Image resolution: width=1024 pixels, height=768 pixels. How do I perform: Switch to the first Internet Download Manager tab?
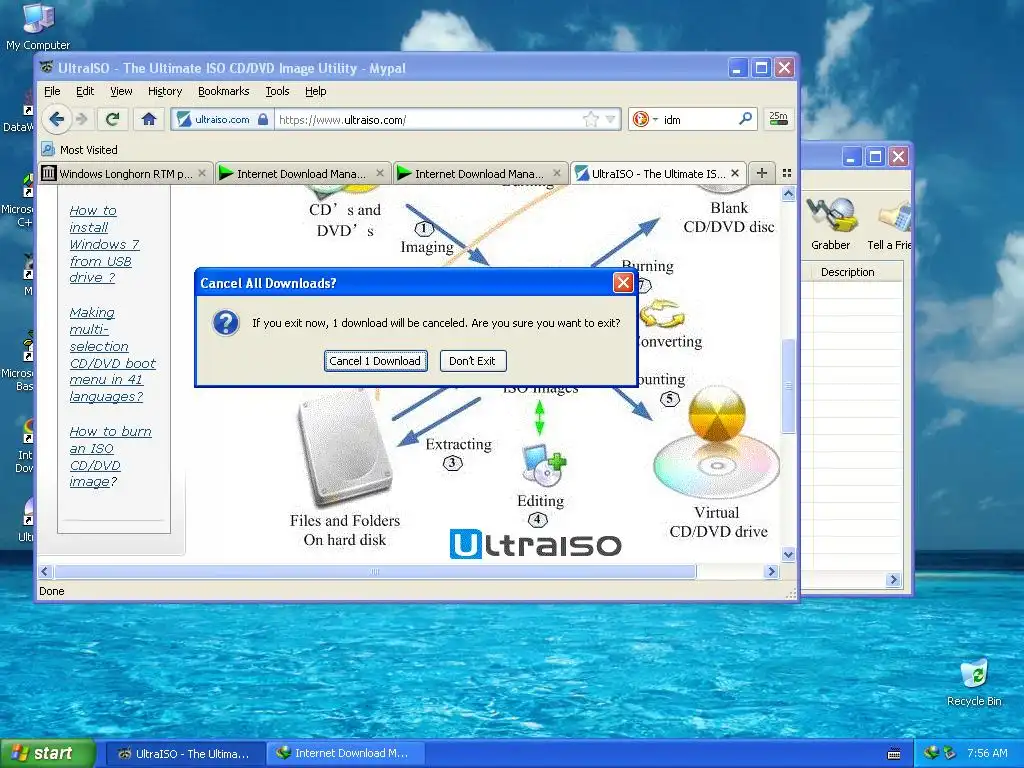tap(302, 173)
